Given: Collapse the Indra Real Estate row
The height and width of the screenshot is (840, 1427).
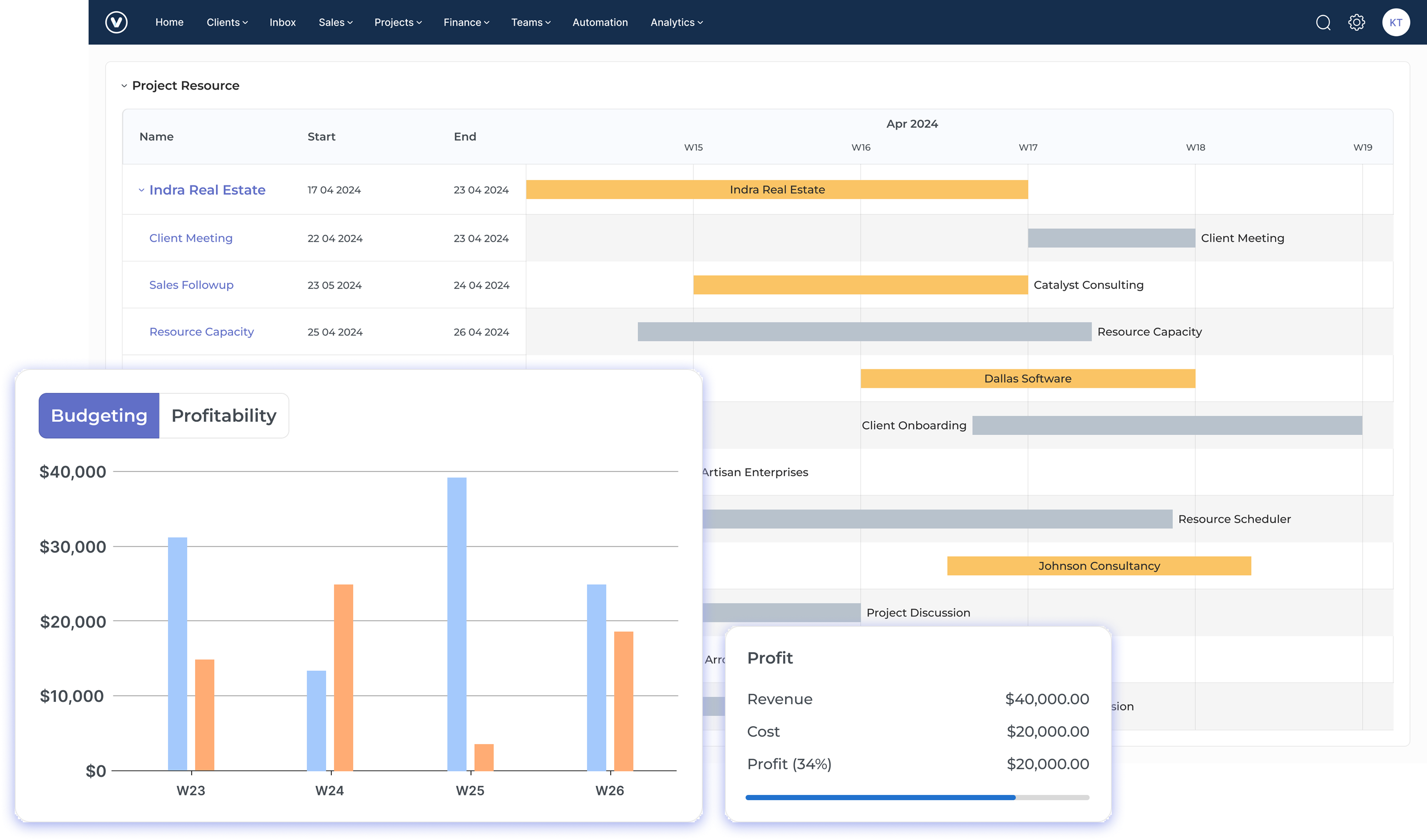Looking at the screenshot, I should tap(142, 190).
